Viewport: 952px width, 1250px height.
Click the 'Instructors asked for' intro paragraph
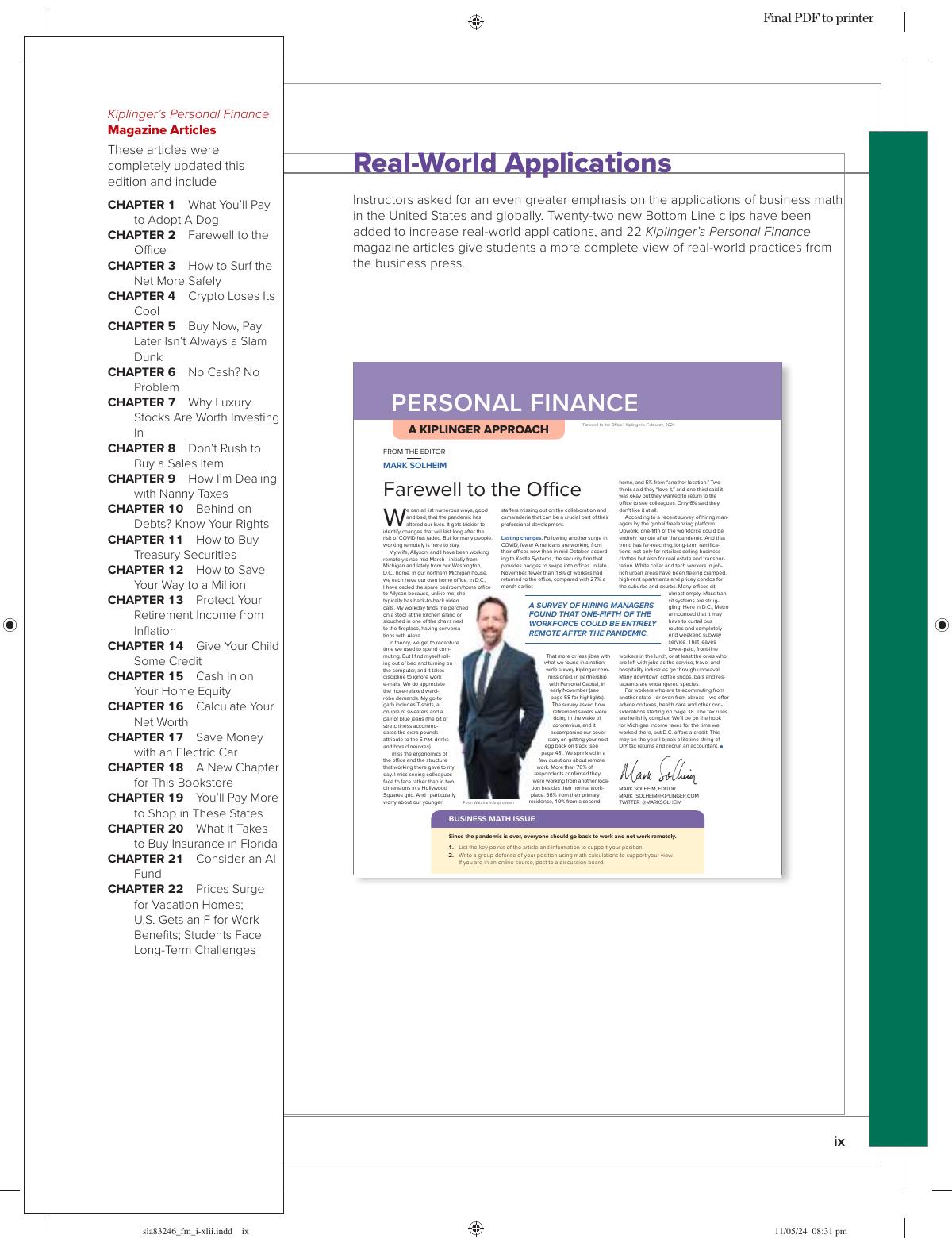pyautogui.click(x=597, y=231)
